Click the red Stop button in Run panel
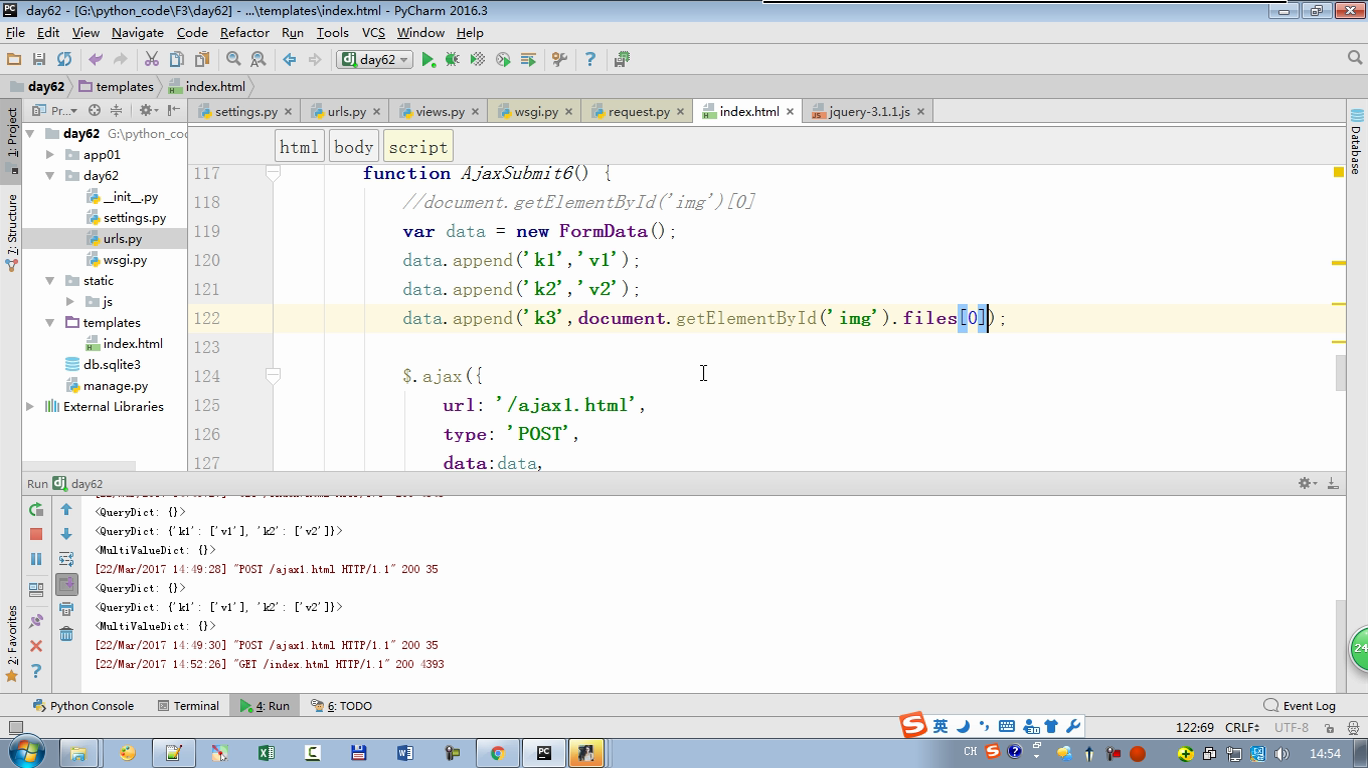This screenshot has width=1368, height=768. tap(36, 534)
